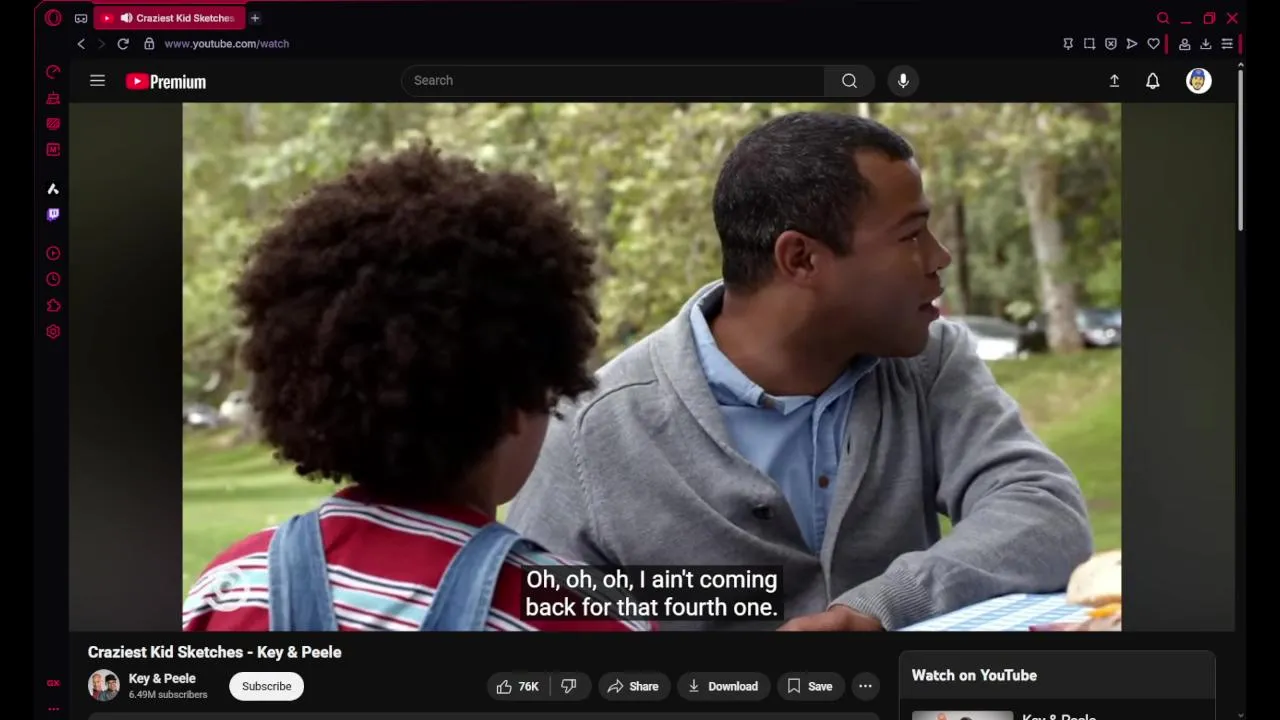Open History clock in sidebar

click(x=53, y=280)
